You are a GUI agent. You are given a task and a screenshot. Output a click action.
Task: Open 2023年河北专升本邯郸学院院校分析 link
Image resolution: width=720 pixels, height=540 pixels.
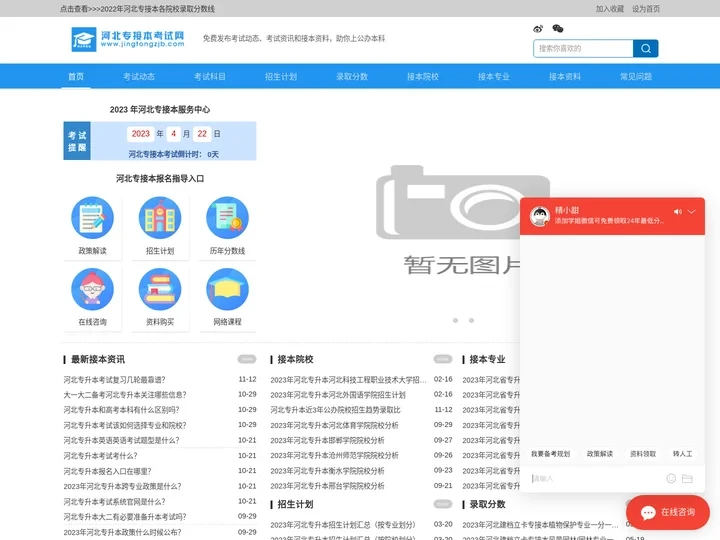[327, 440]
